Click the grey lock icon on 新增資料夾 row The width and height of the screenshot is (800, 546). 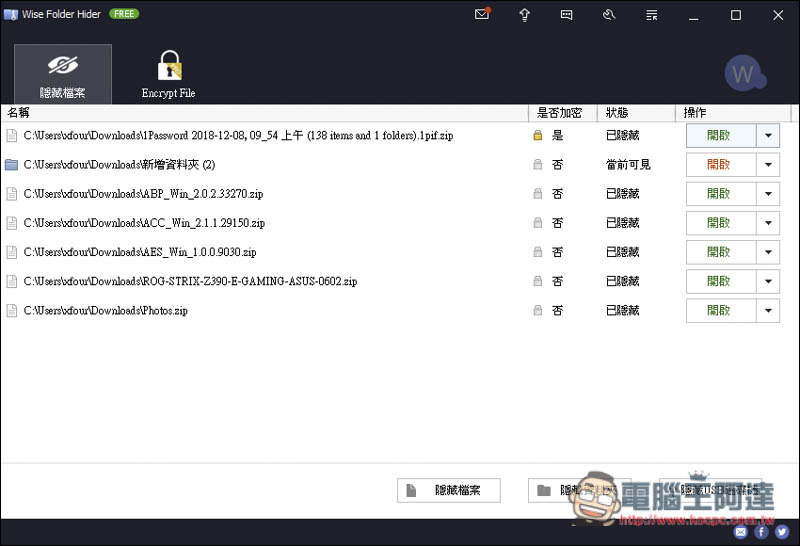point(537,164)
